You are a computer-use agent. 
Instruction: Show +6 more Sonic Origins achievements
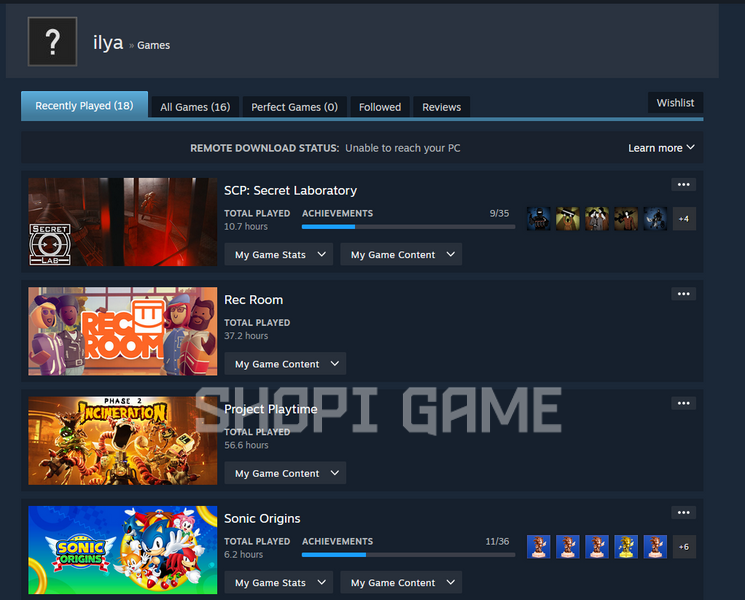point(684,546)
